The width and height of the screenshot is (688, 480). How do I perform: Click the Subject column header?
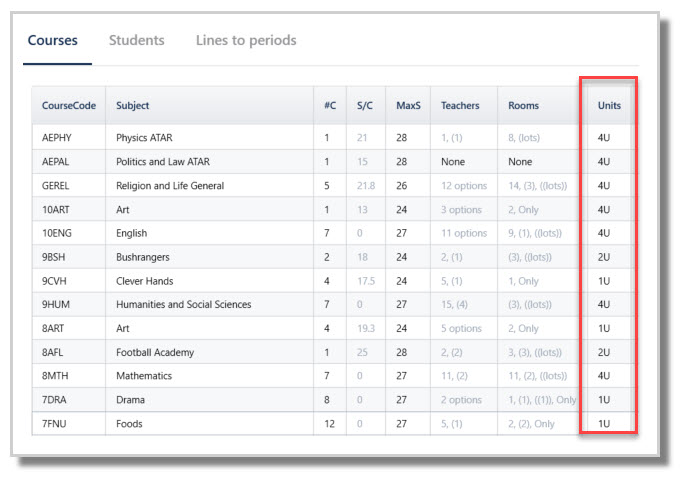point(133,106)
